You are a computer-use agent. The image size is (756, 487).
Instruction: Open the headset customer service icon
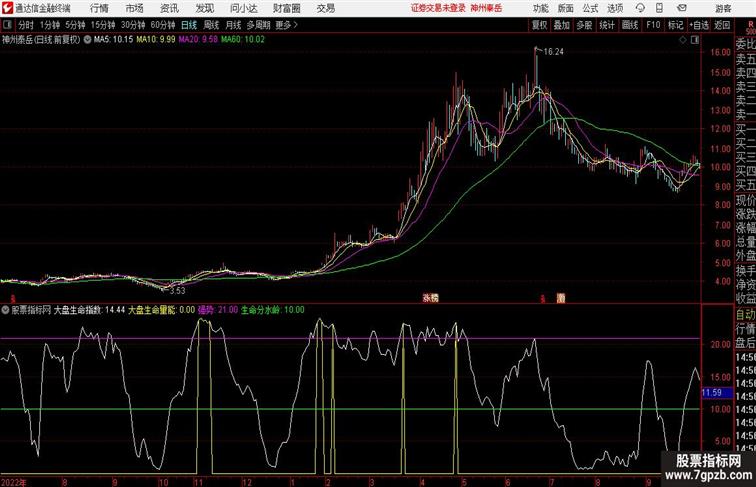tap(640, 8)
